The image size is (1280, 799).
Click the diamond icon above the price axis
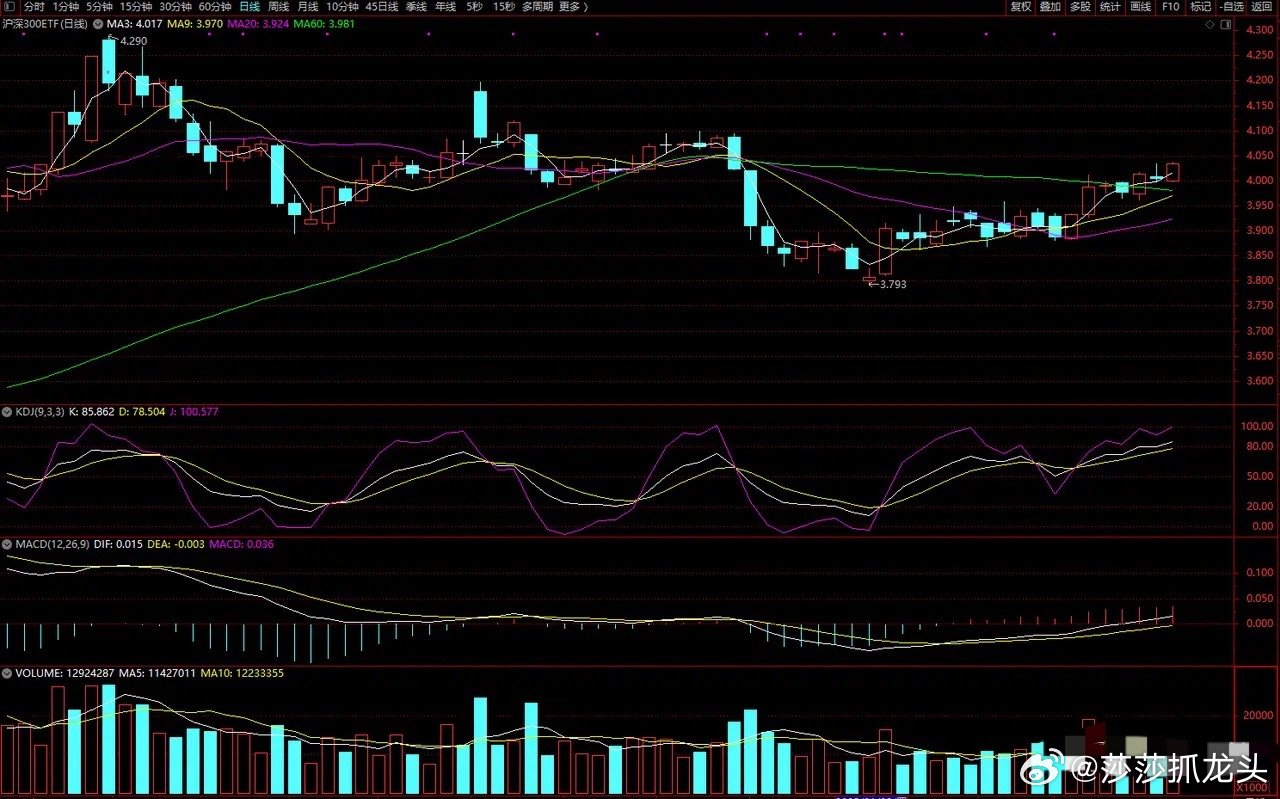pyautogui.click(x=1210, y=22)
